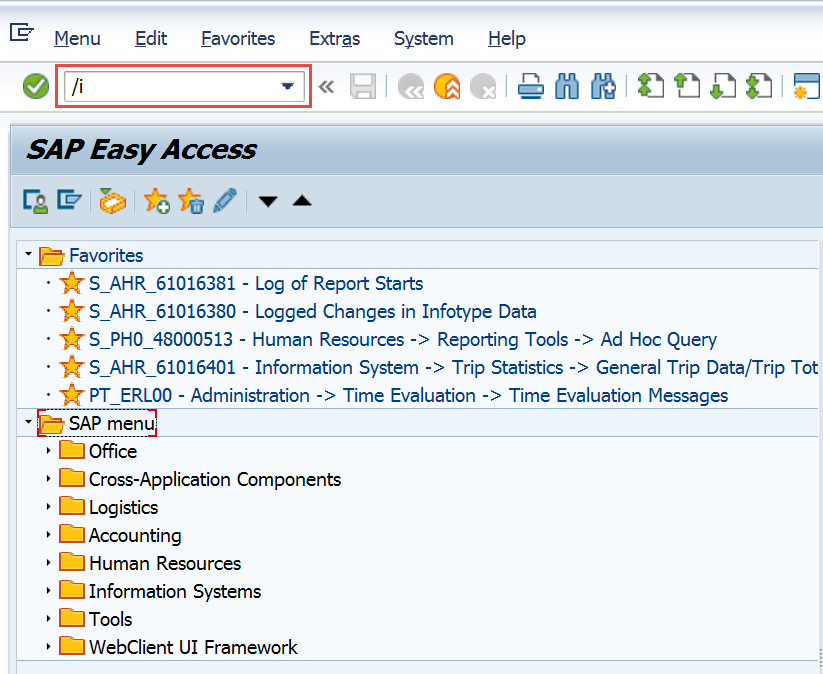Click the green Enter checkmark icon
Screen dimensions: 823x674
tap(36, 86)
